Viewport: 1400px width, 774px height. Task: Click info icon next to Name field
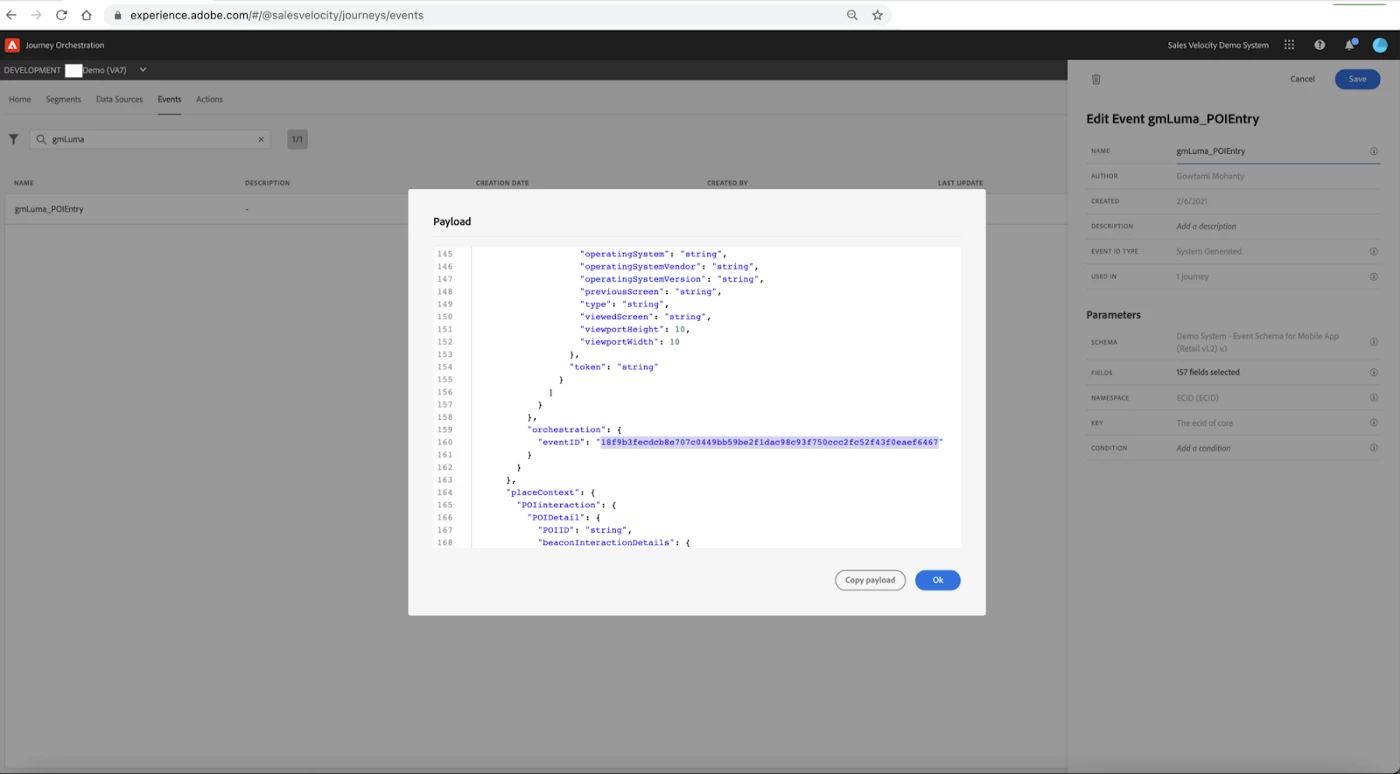pyautogui.click(x=1373, y=151)
